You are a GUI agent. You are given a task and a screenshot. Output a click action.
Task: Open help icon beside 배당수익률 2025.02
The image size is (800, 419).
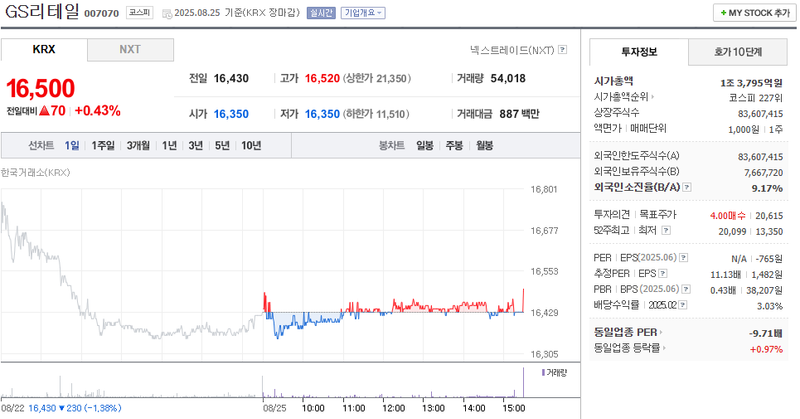(x=683, y=305)
